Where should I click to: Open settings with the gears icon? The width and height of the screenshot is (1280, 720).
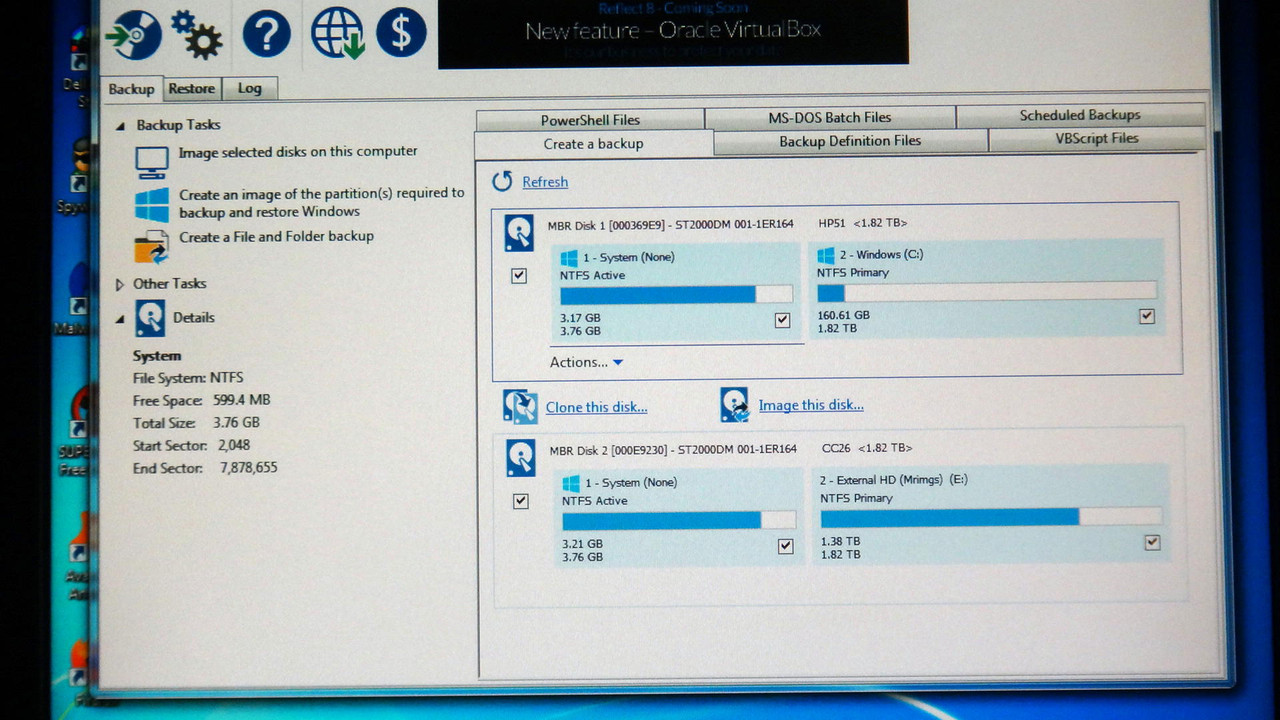(196, 34)
